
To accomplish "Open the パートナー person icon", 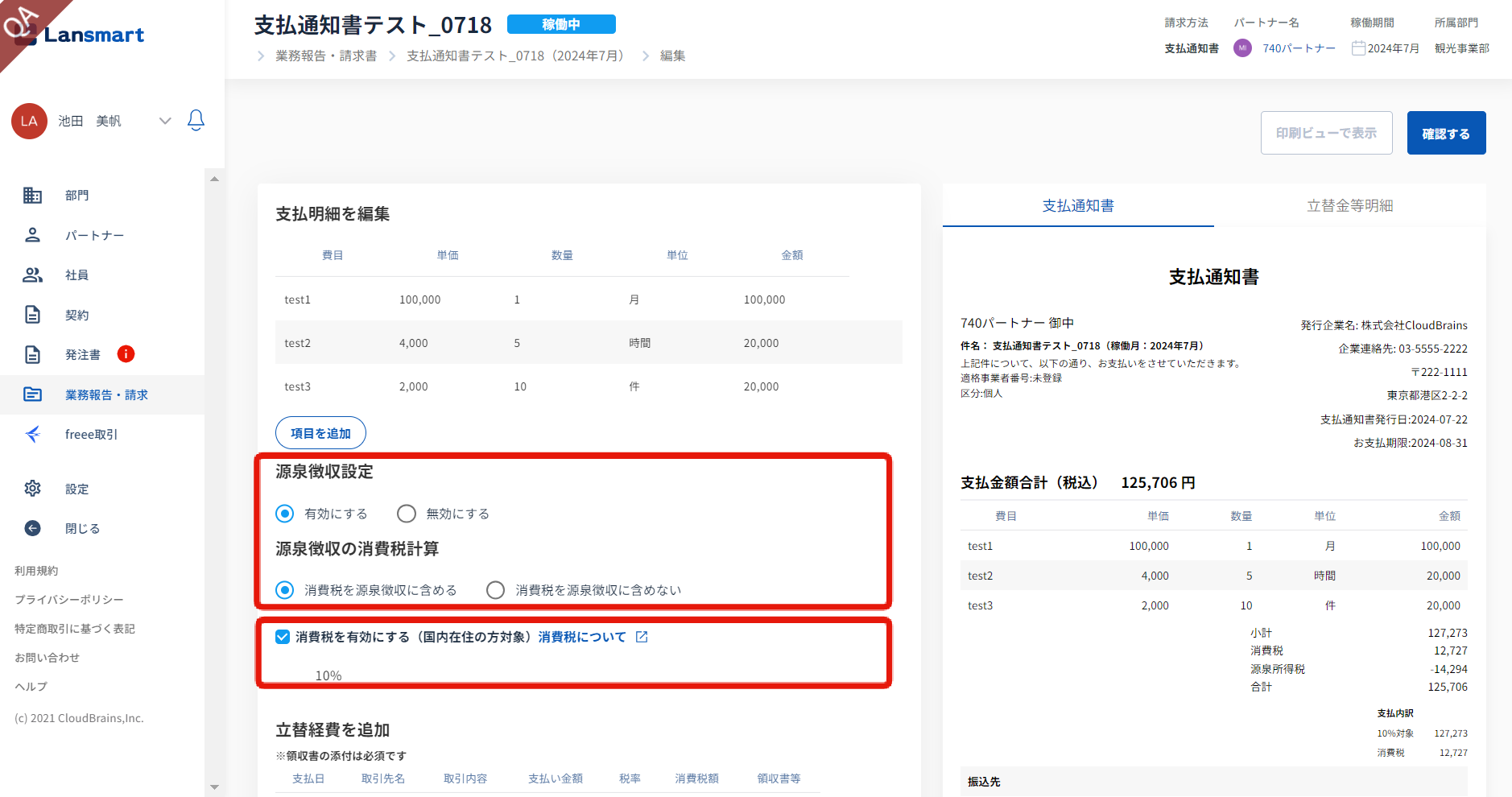I will pos(32,235).
